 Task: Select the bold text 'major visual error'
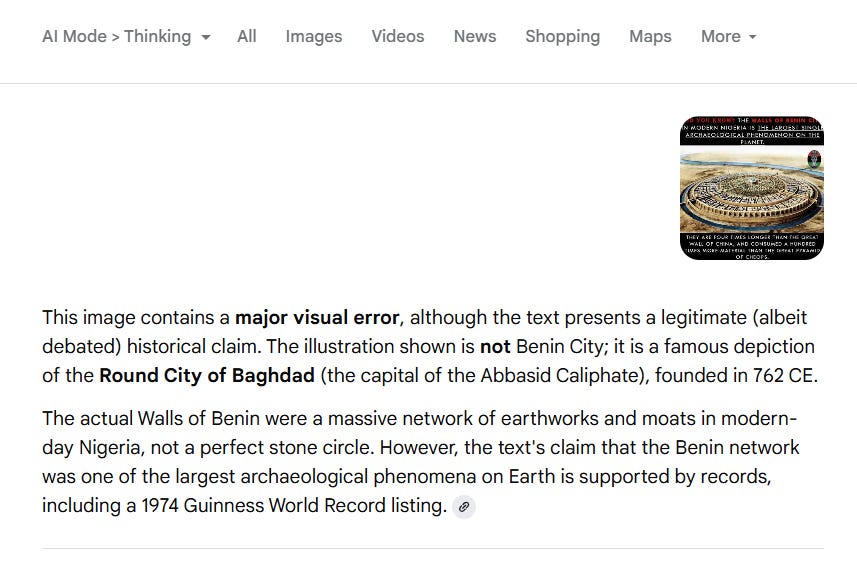point(317,318)
